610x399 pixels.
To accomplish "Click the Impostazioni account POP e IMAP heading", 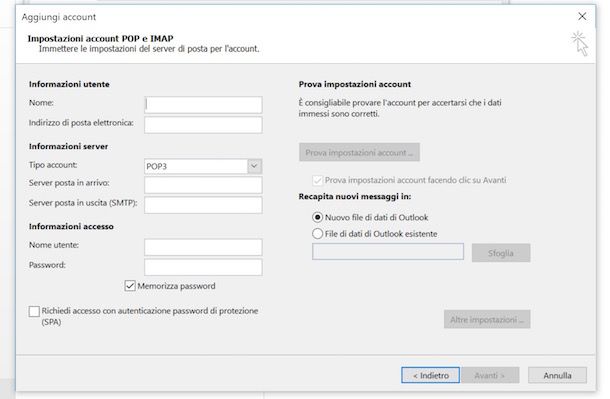I will click(100, 38).
